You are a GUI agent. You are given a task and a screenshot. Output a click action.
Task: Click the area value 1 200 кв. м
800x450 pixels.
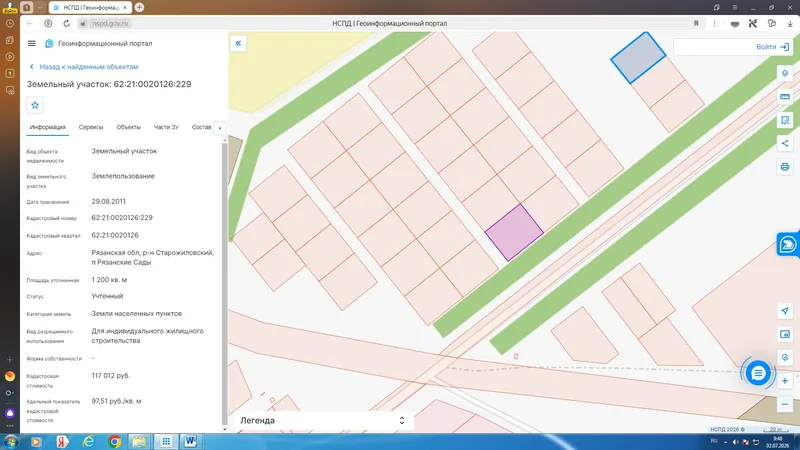pos(109,280)
